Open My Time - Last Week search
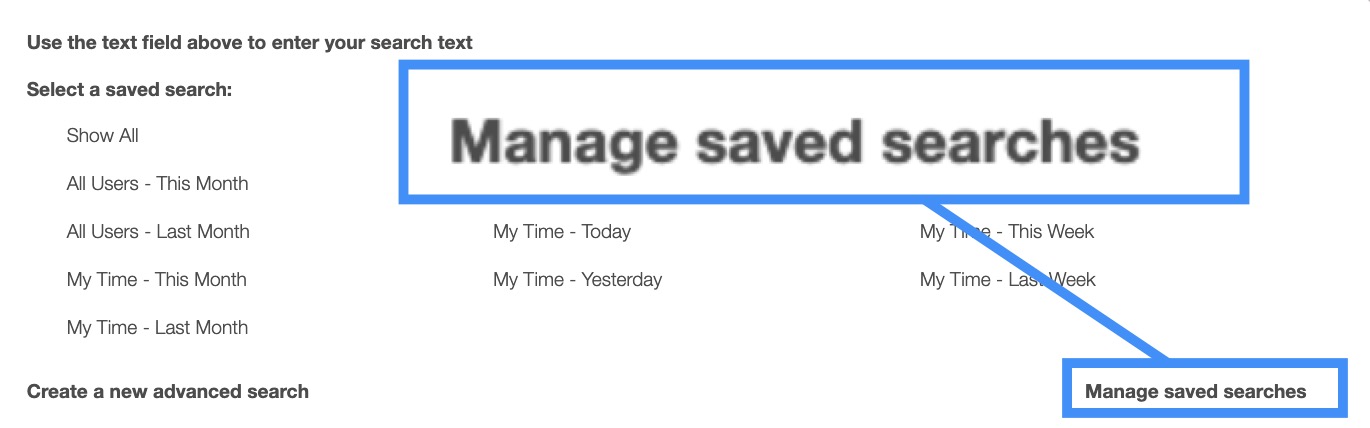Image resolution: width=1370 pixels, height=428 pixels. click(x=1007, y=280)
